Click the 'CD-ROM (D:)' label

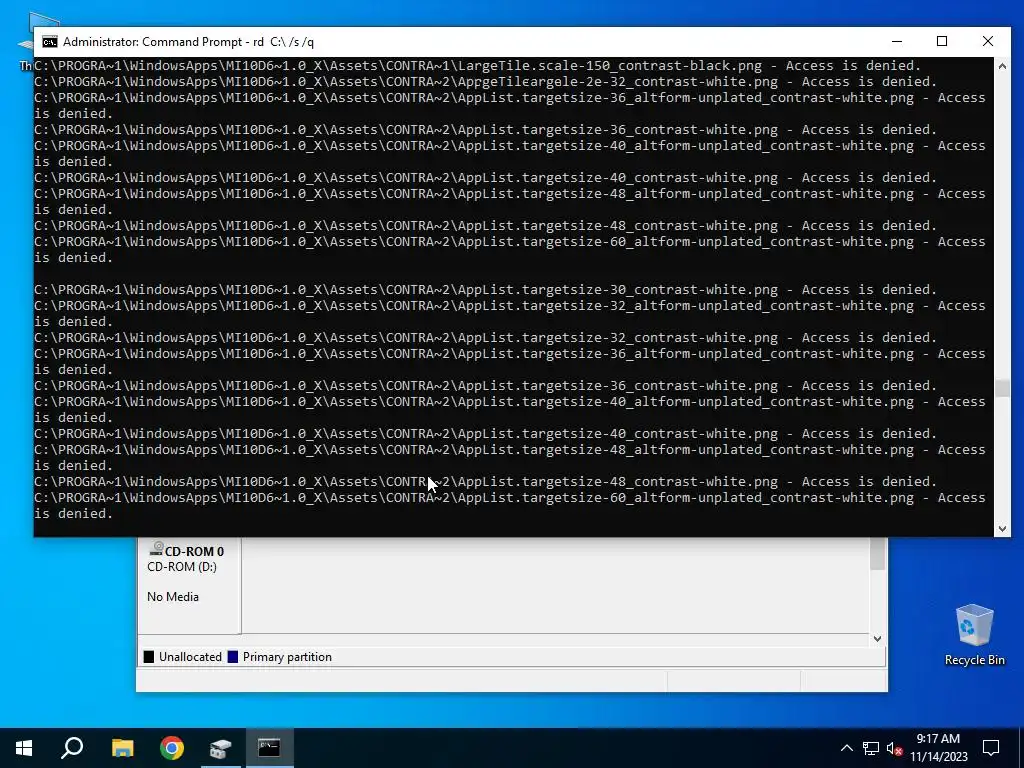(182, 566)
